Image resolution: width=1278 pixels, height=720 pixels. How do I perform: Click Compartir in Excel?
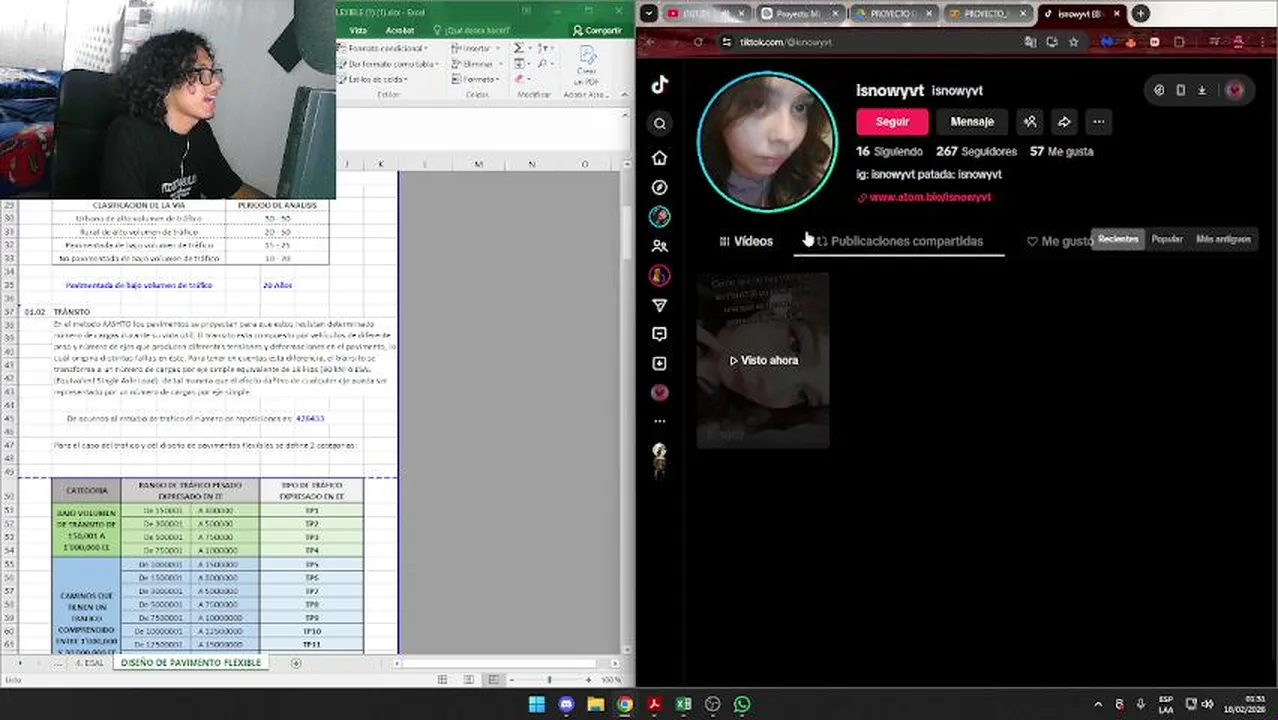597,30
